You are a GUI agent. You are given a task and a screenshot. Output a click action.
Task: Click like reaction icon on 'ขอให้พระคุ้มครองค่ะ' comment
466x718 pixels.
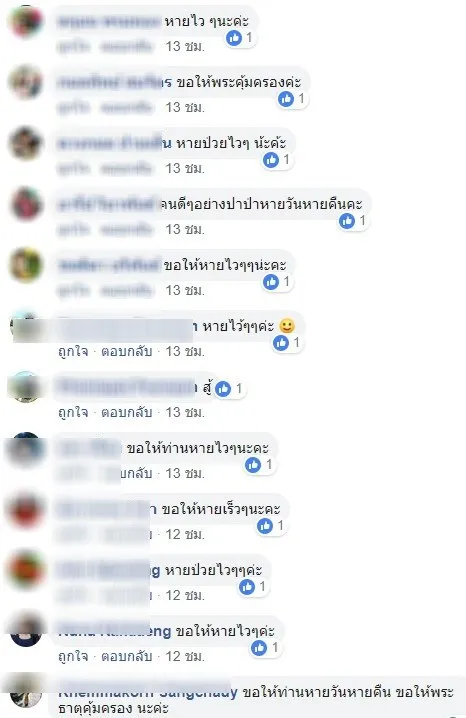[286, 98]
